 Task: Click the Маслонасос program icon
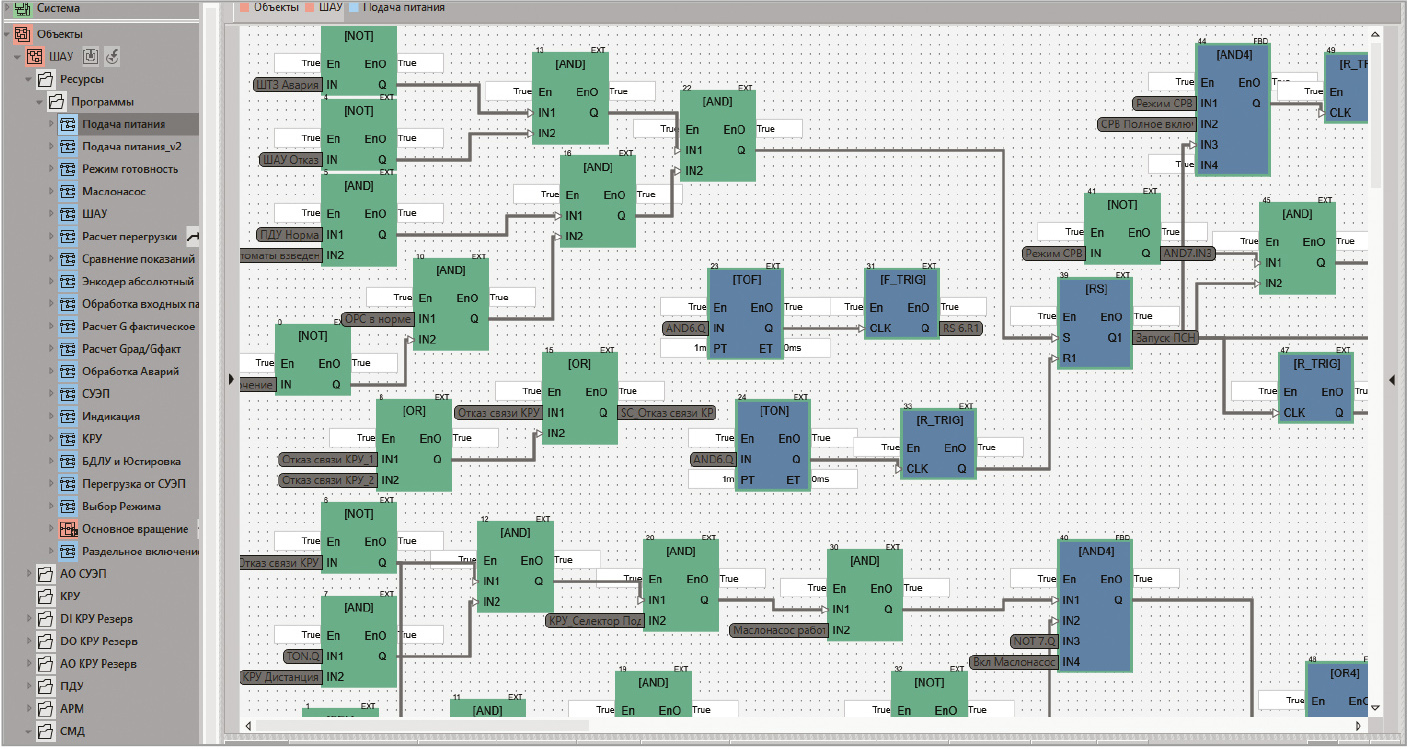click(x=68, y=192)
